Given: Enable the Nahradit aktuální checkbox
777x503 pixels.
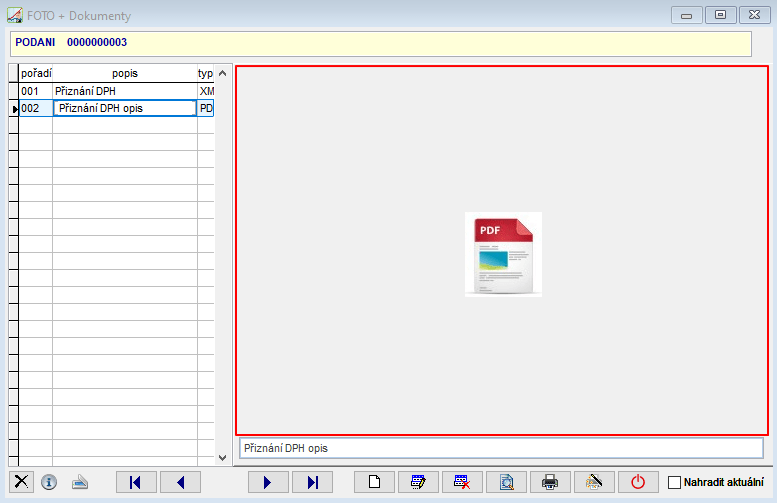Looking at the screenshot, I should pos(674,482).
